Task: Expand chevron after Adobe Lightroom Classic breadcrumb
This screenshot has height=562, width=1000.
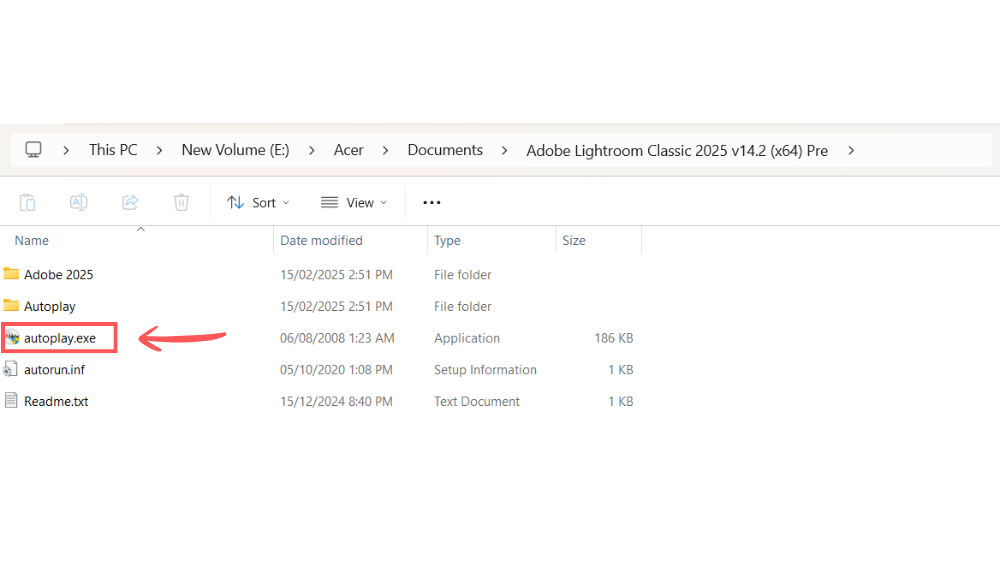Action: tap(851, 150)
